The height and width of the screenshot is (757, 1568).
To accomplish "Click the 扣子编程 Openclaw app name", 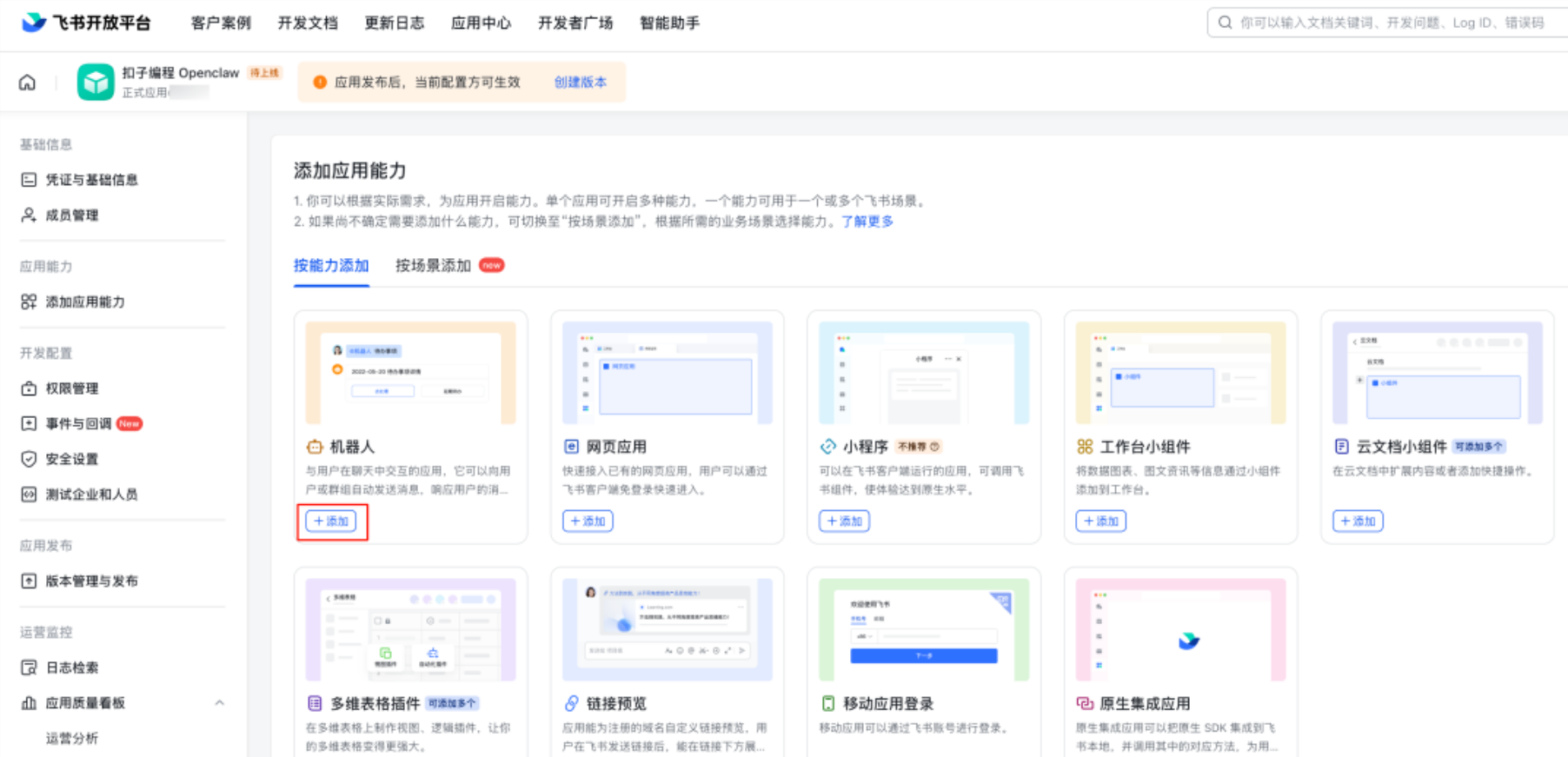I will 180,73.
